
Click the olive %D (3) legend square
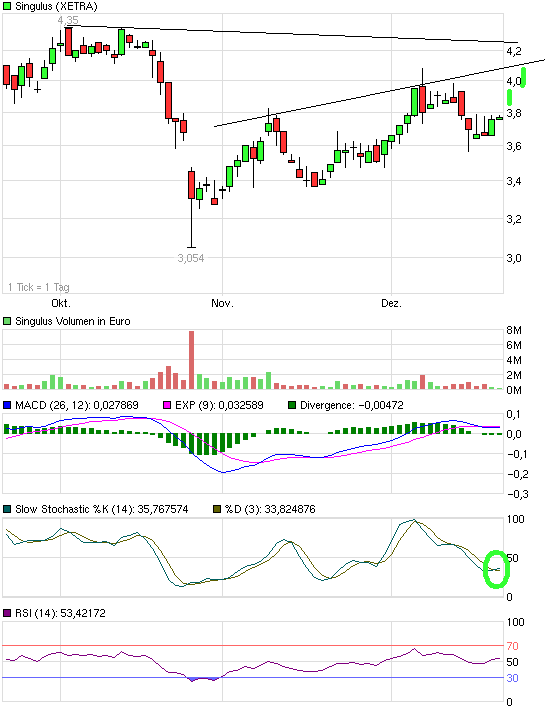coord(217,509)
